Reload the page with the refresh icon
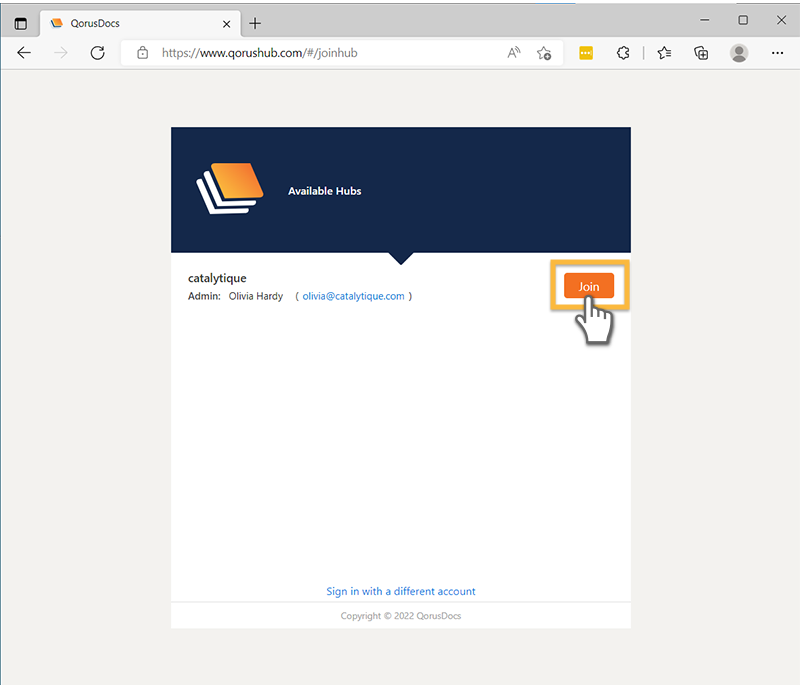Viewport: 800px width, 685px height. click(x=97, y=53)
